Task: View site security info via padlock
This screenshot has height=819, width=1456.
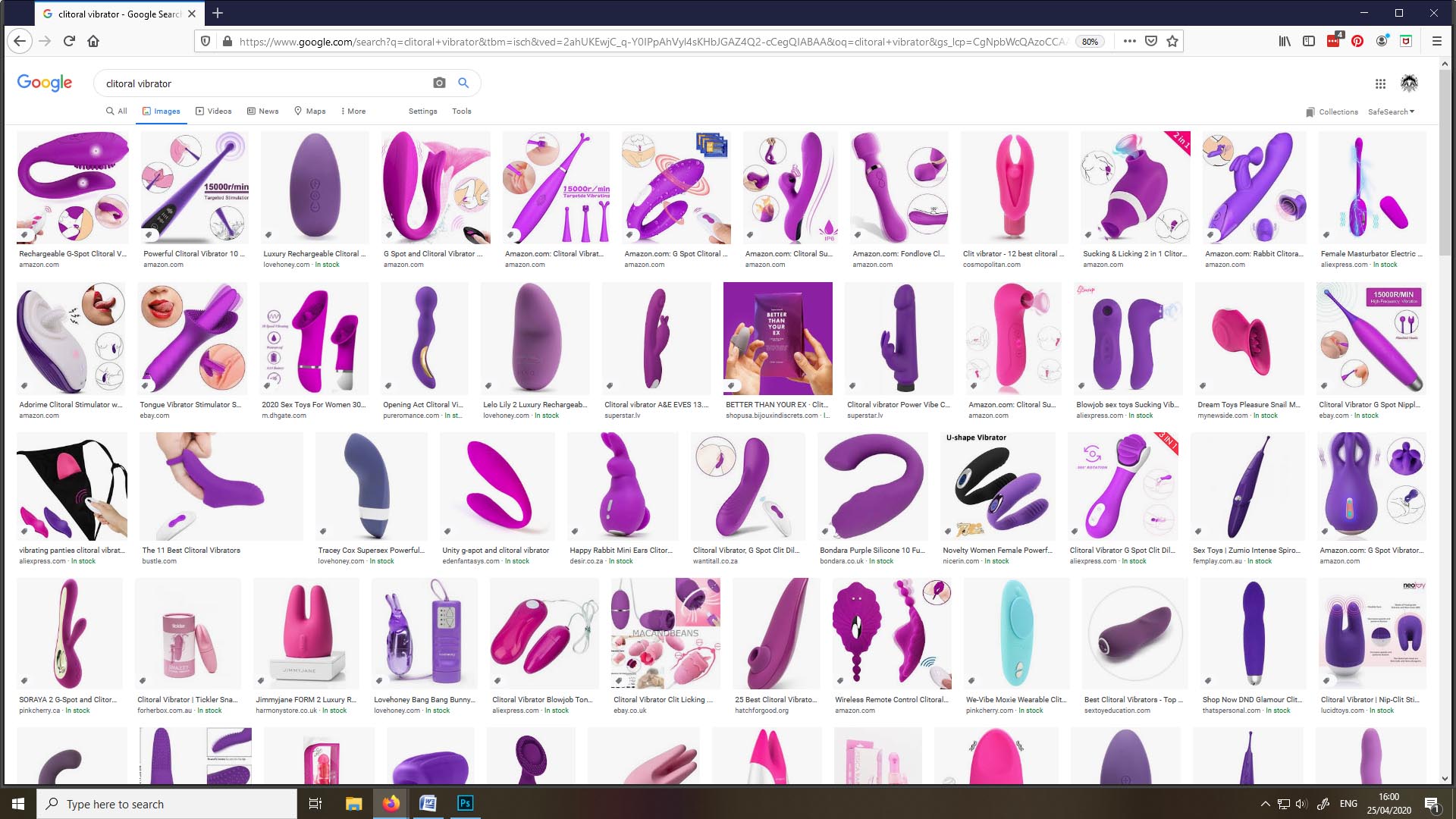Action: point(227,42)
